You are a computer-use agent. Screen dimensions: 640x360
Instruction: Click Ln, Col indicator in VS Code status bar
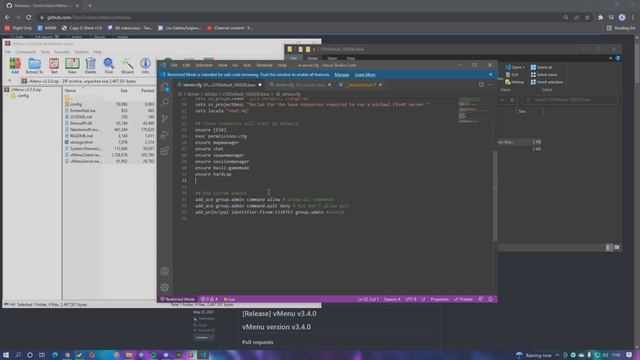pyautogui.click(x=368, y=299)
